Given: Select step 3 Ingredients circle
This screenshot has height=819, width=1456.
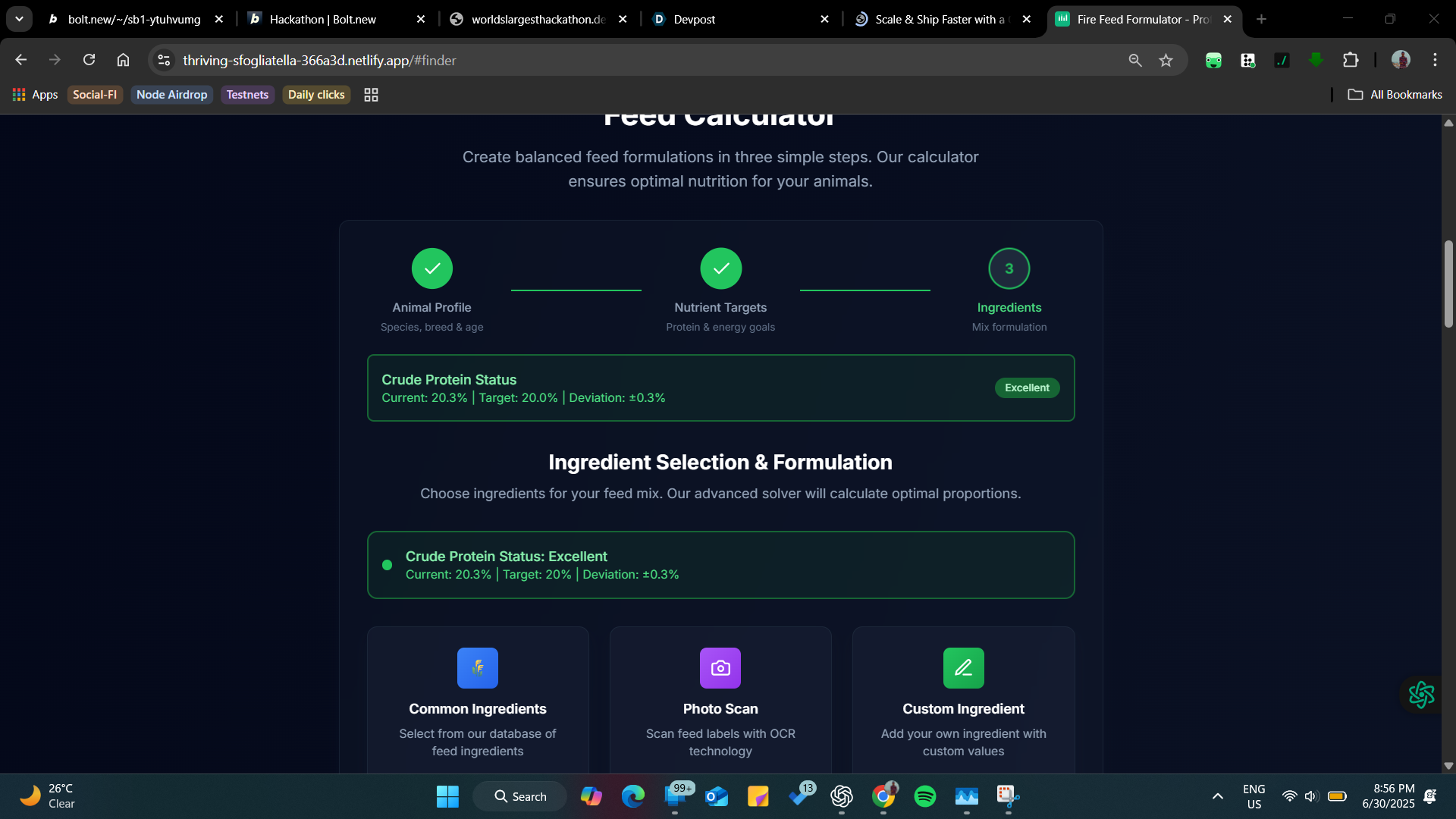Looking at the screenshot, I should coord(1009,268).
